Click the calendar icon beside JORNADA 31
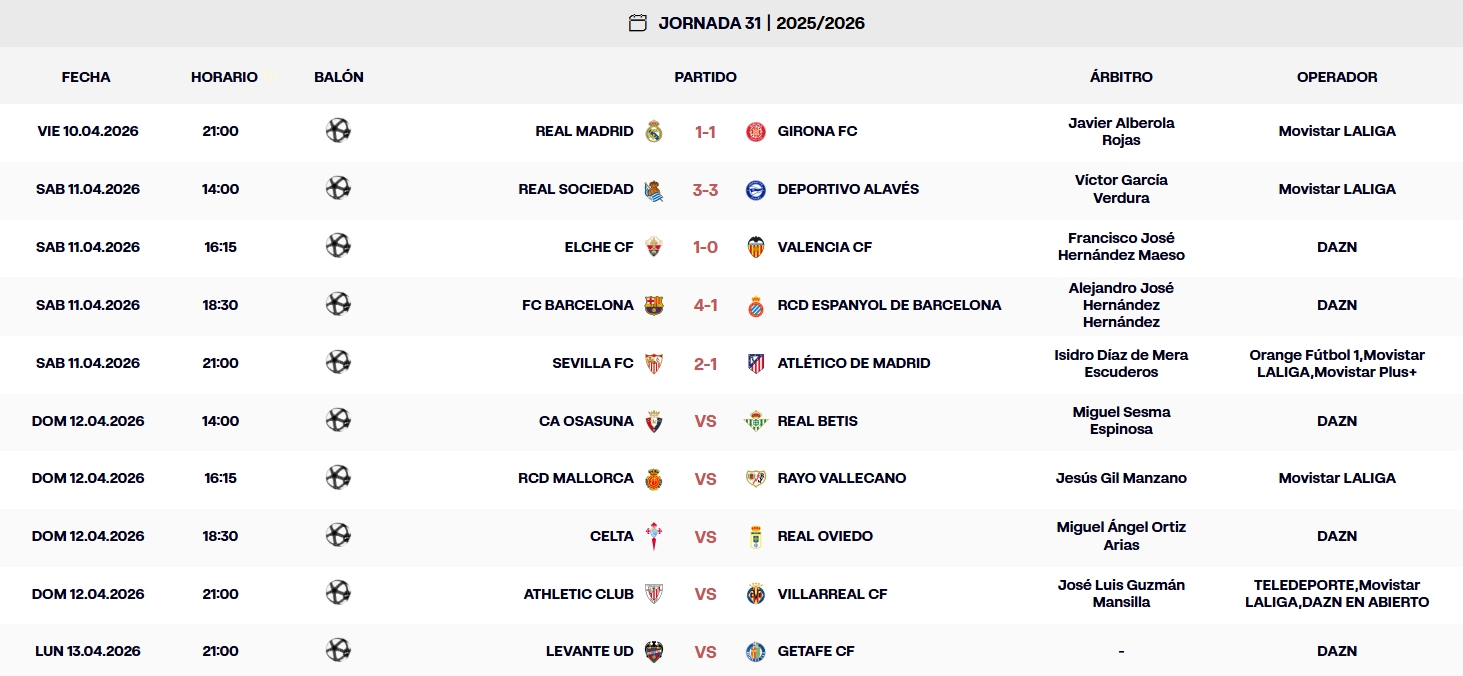Screen dimensions: 1463x676 coord(636,22)
